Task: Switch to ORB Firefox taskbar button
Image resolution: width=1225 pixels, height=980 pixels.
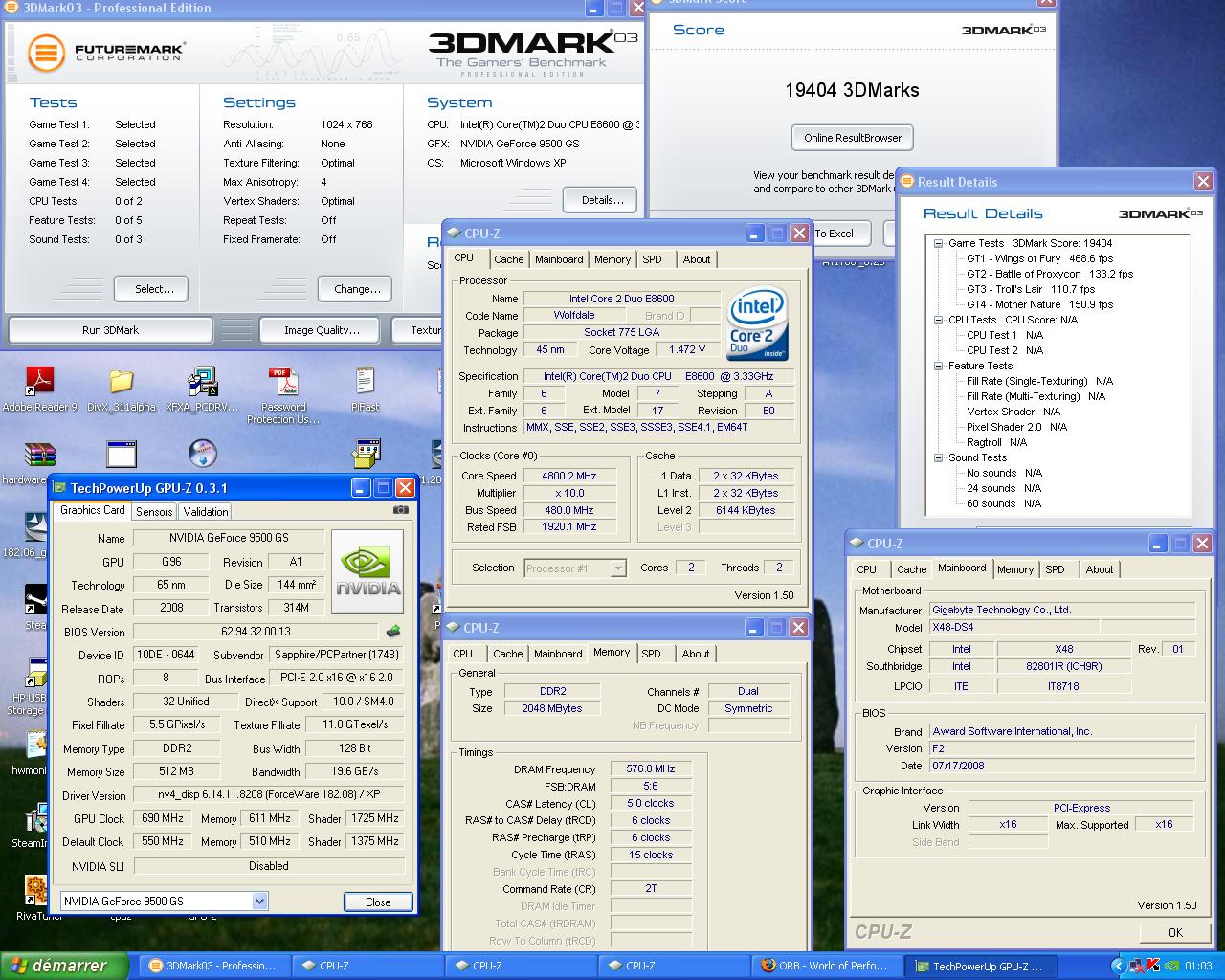Action: pos(827,966)
